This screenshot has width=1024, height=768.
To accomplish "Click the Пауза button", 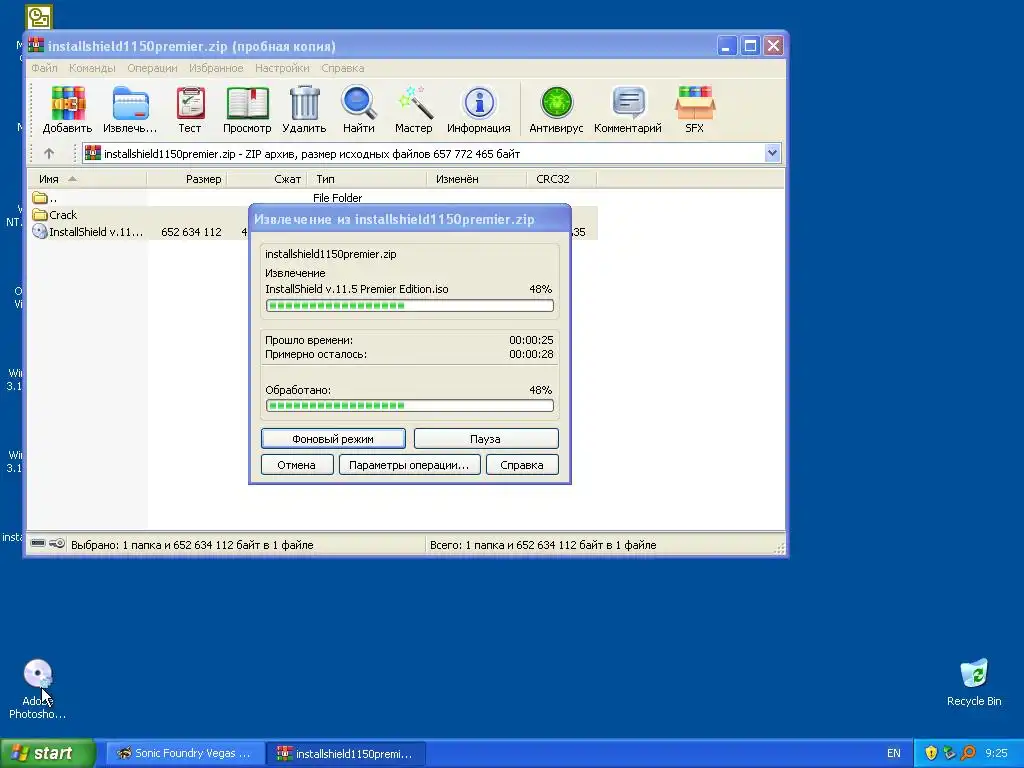I will [486, 439].
